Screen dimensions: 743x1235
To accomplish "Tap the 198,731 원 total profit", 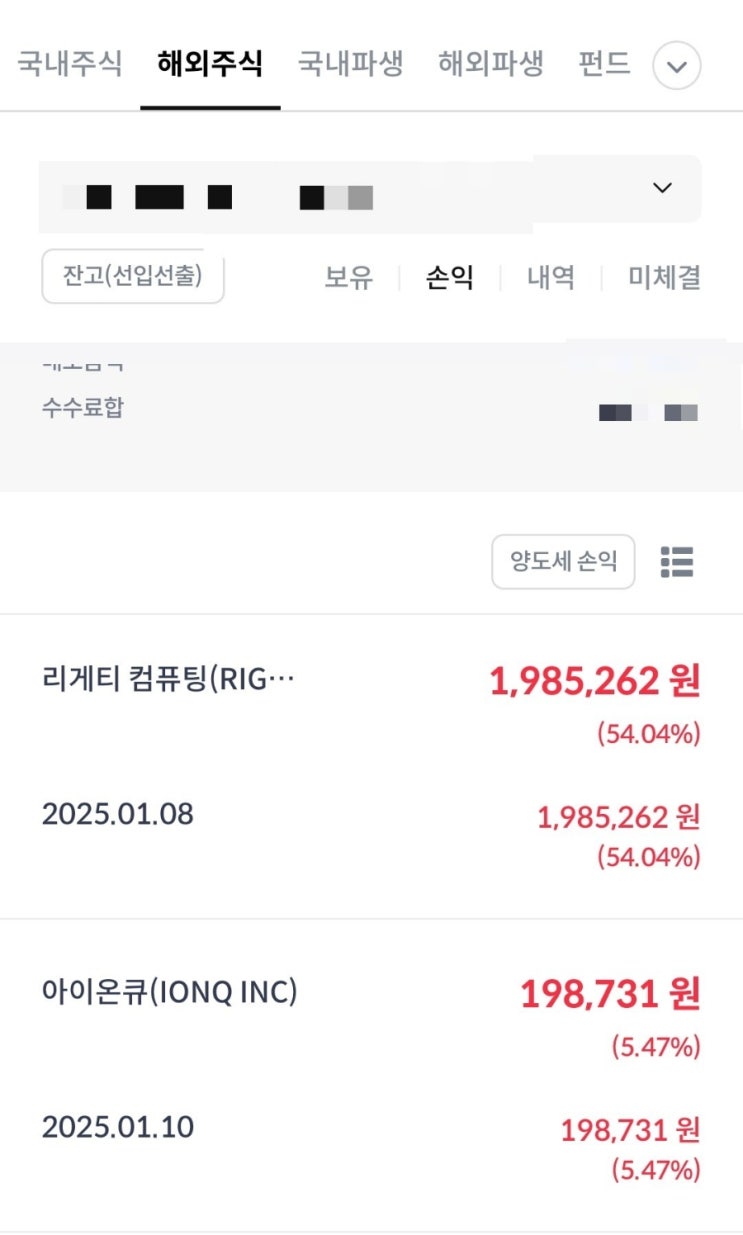I will pyautogui.click(x=609, y=995).
